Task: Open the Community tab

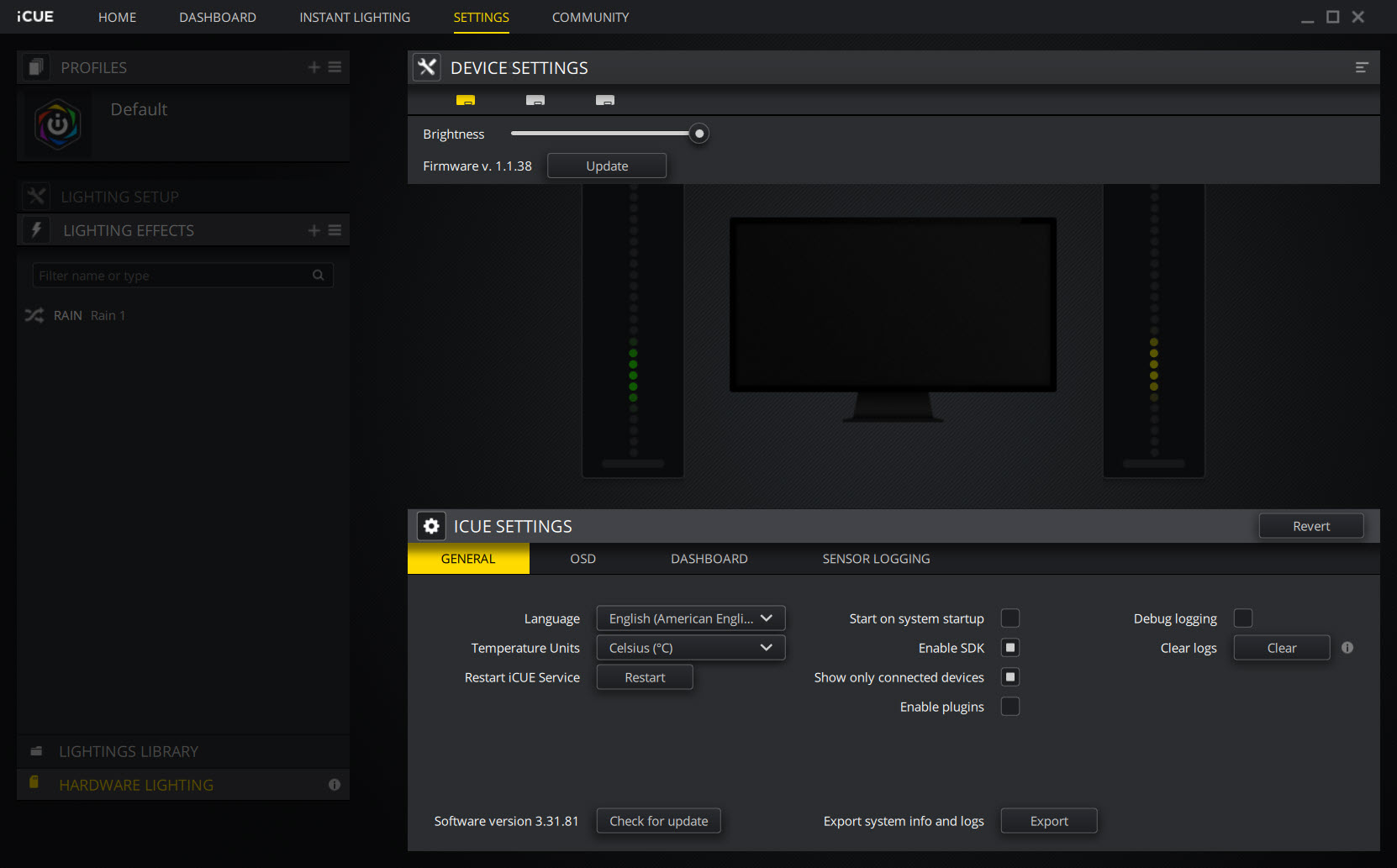Action: 590,17
